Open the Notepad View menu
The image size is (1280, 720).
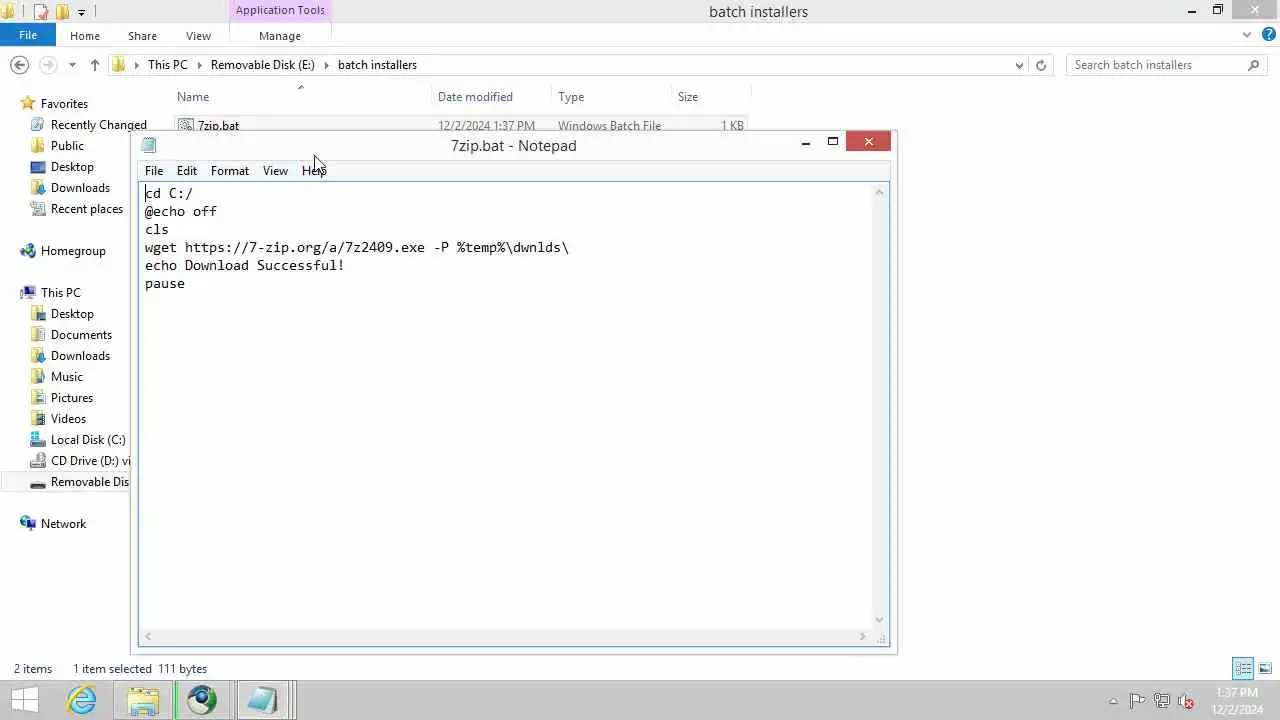coord(275,171)
